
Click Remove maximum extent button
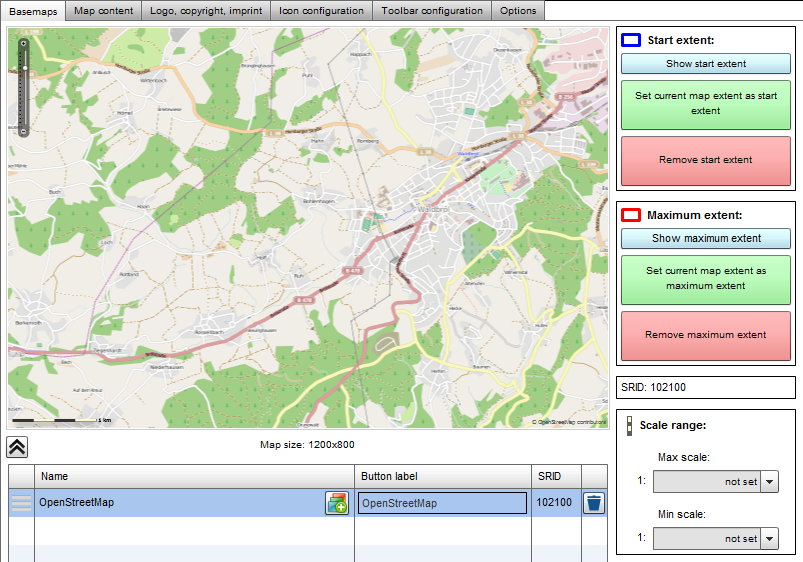coord(706,336)
